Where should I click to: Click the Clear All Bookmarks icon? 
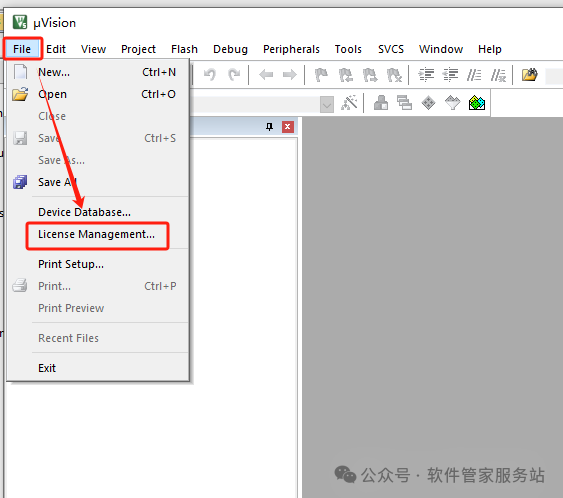click(x=394, y=75)
